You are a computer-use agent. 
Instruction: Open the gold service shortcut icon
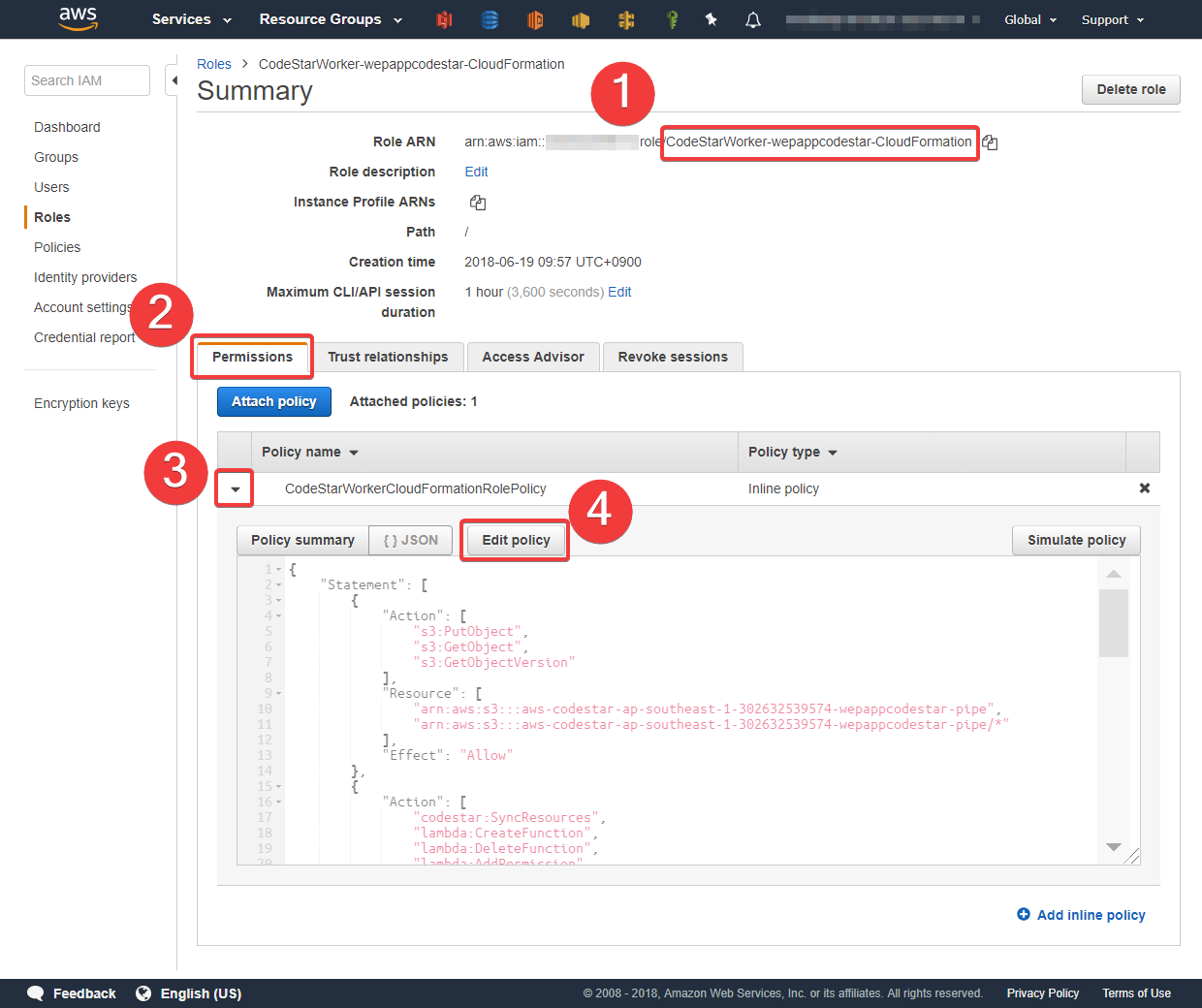(626, 19)
